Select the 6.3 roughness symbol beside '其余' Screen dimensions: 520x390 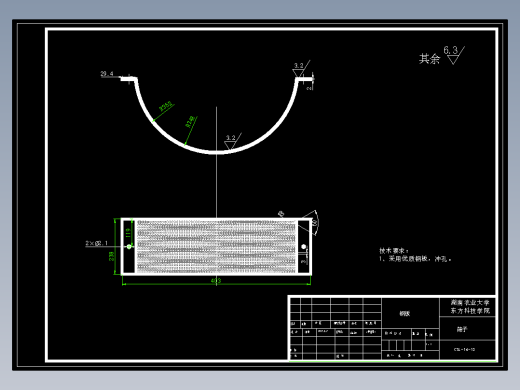[454, 55]
